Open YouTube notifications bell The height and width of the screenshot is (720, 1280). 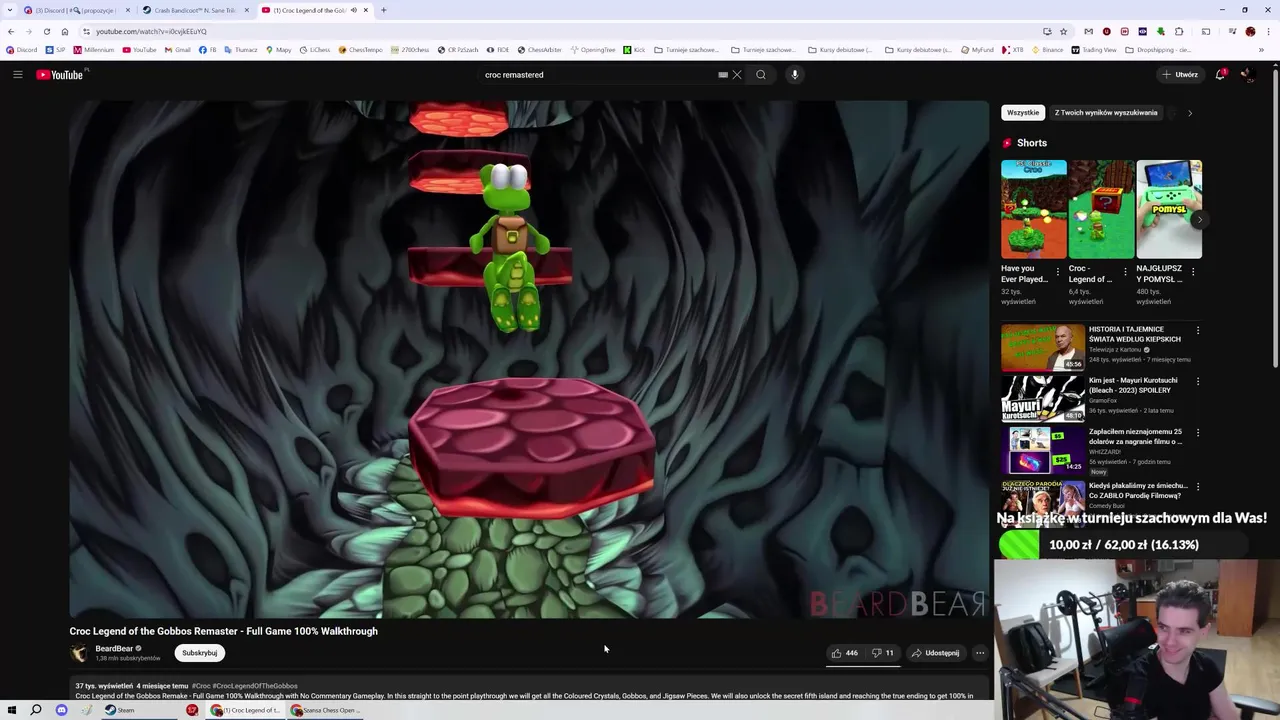[x=1220, y=74]
